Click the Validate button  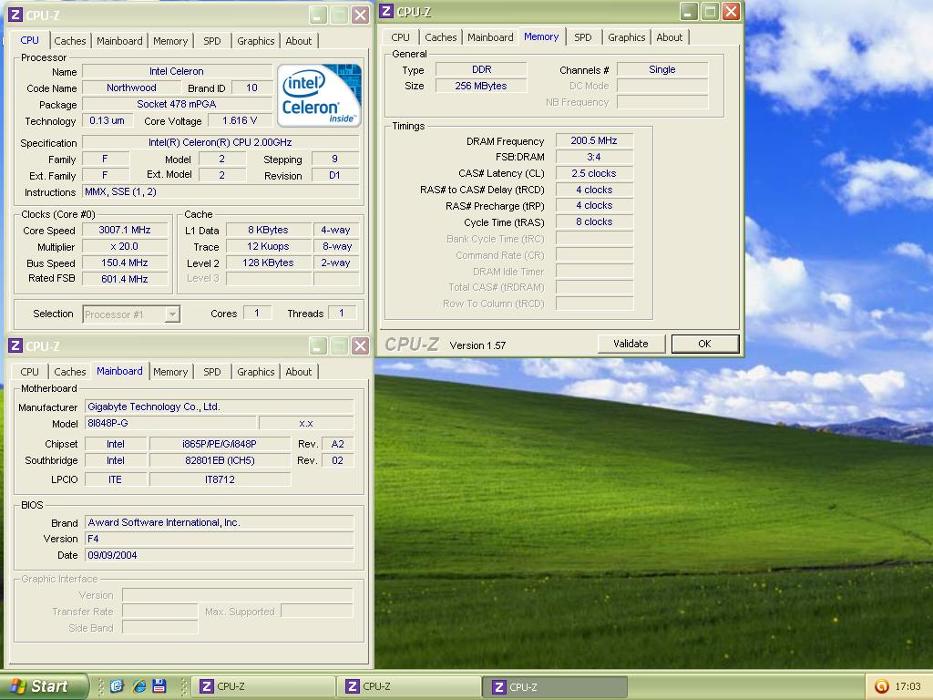point(631,343)
